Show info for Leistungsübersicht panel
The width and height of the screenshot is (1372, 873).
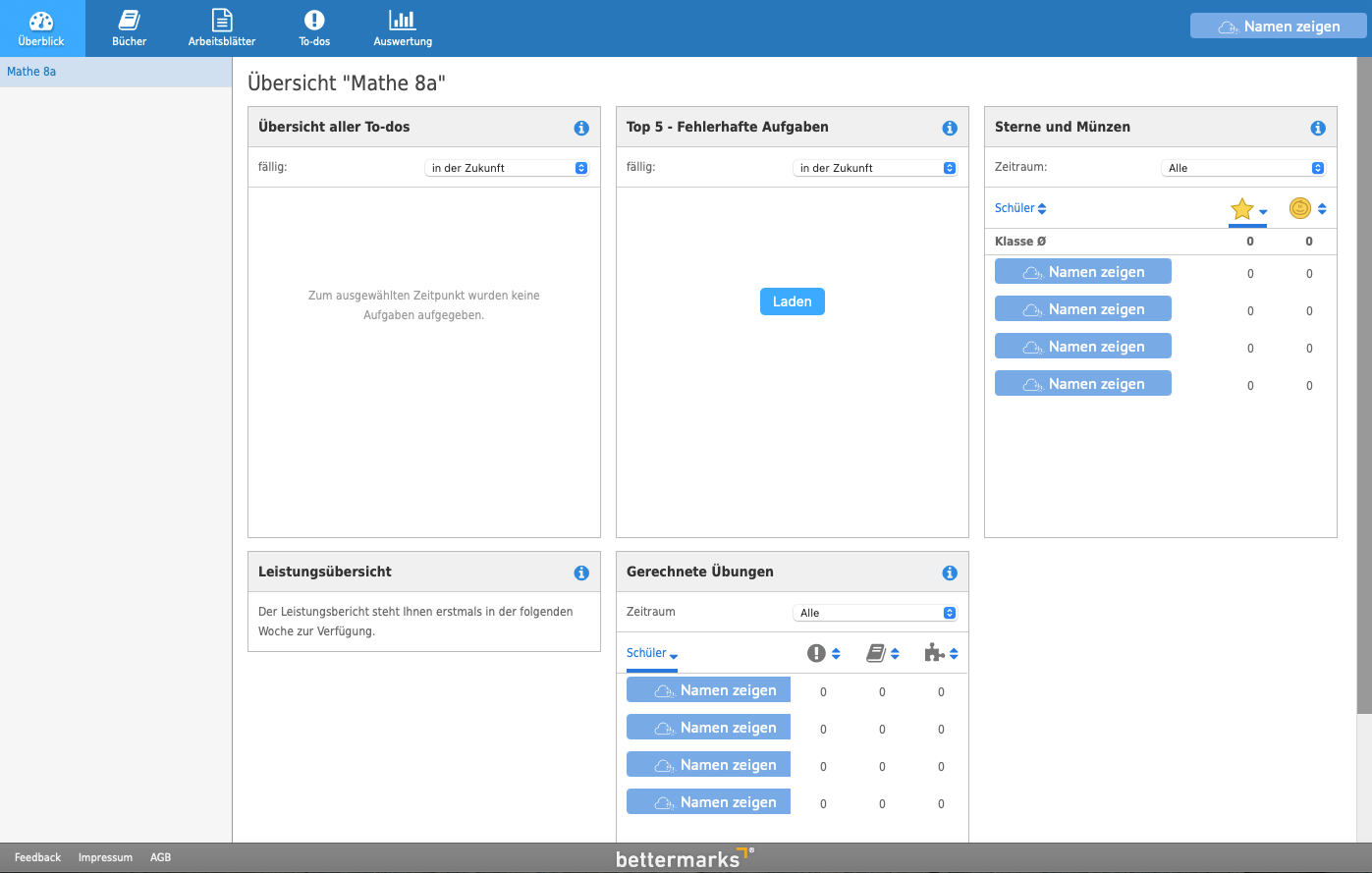point(581,573)
